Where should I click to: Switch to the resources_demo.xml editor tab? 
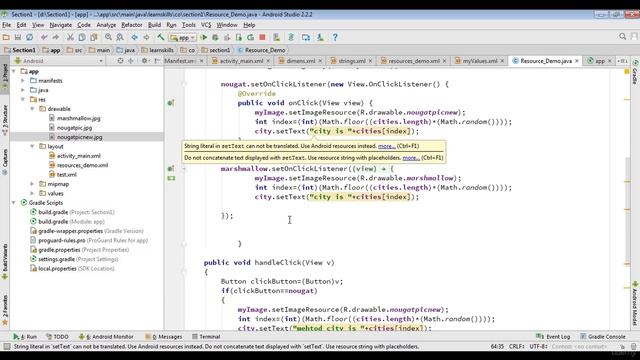click(x=413, y=61)
